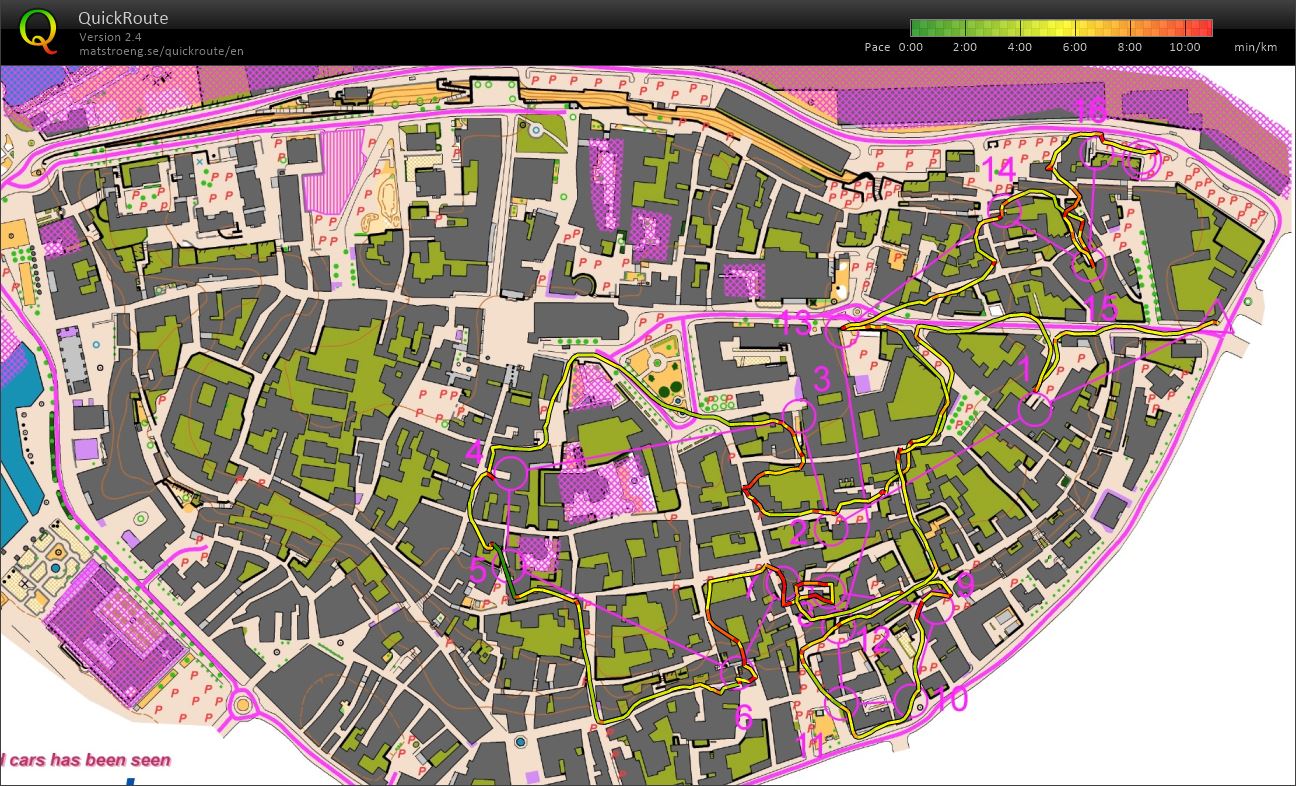Click control number 11 on map
The height and width of the screenshot is (786, 1296).
(x=811, y=745)
